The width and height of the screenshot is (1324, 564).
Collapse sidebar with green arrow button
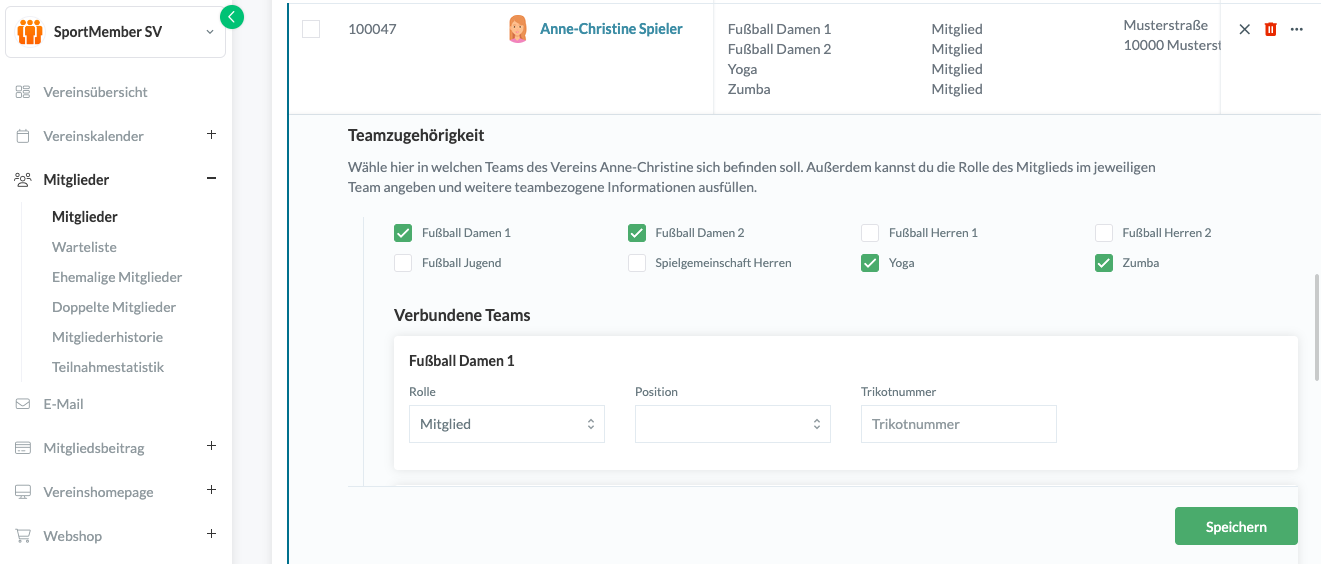click(x=232, y=16)
